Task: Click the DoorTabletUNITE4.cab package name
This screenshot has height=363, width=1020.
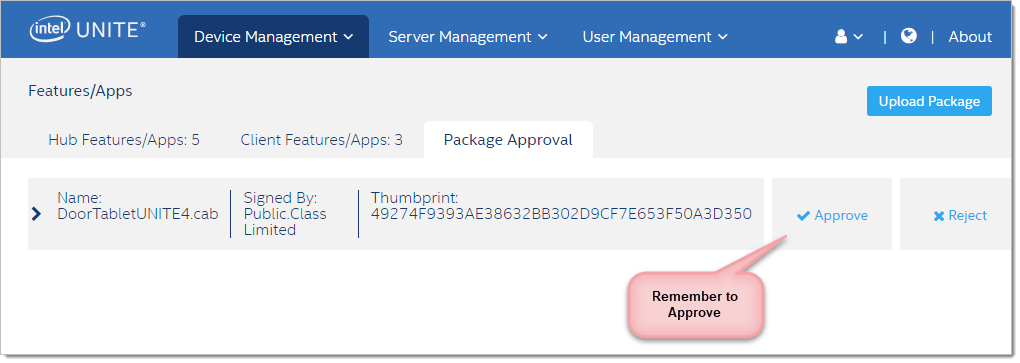Action: click(138, 214)
